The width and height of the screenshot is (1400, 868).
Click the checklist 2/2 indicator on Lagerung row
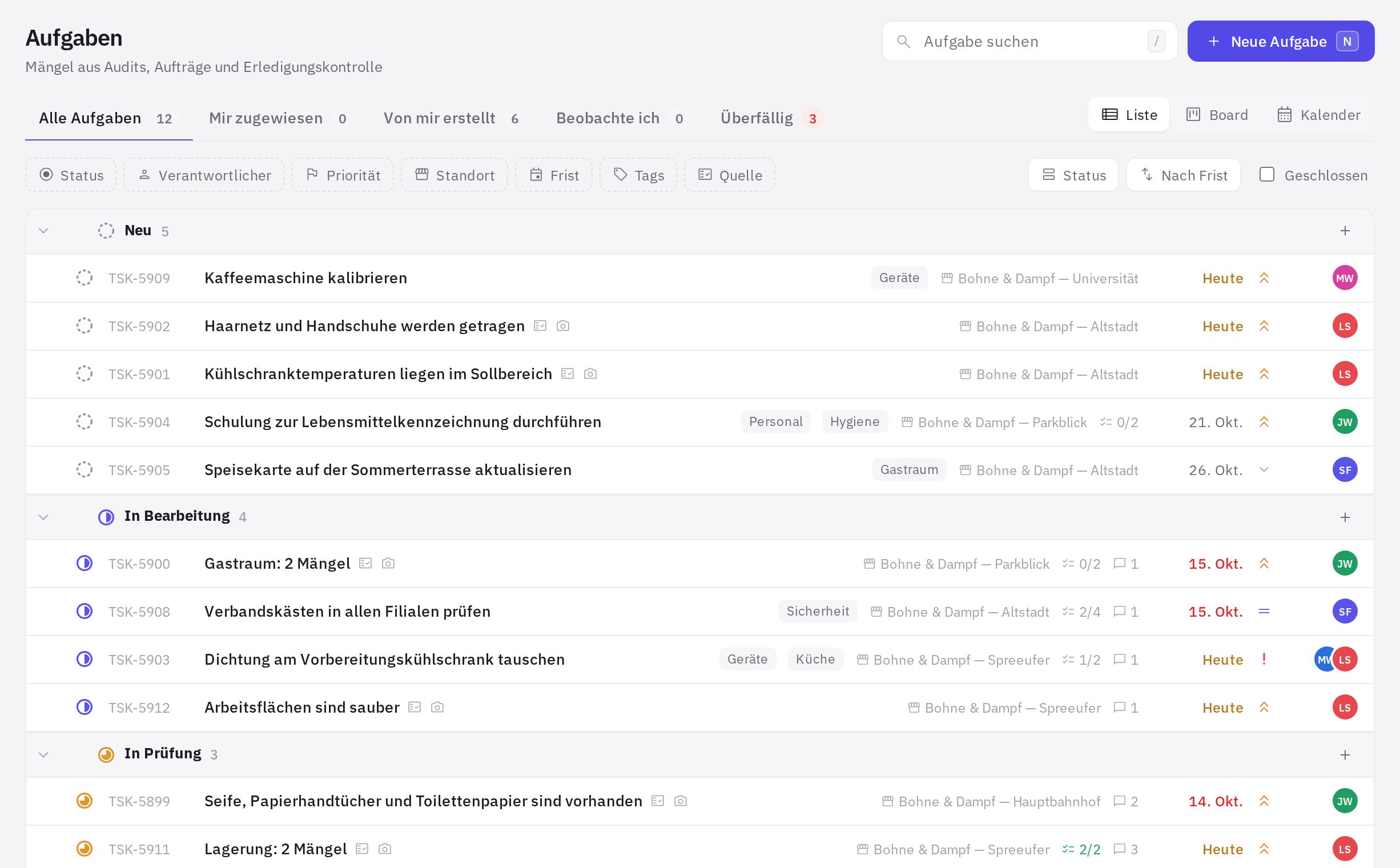1081,849
